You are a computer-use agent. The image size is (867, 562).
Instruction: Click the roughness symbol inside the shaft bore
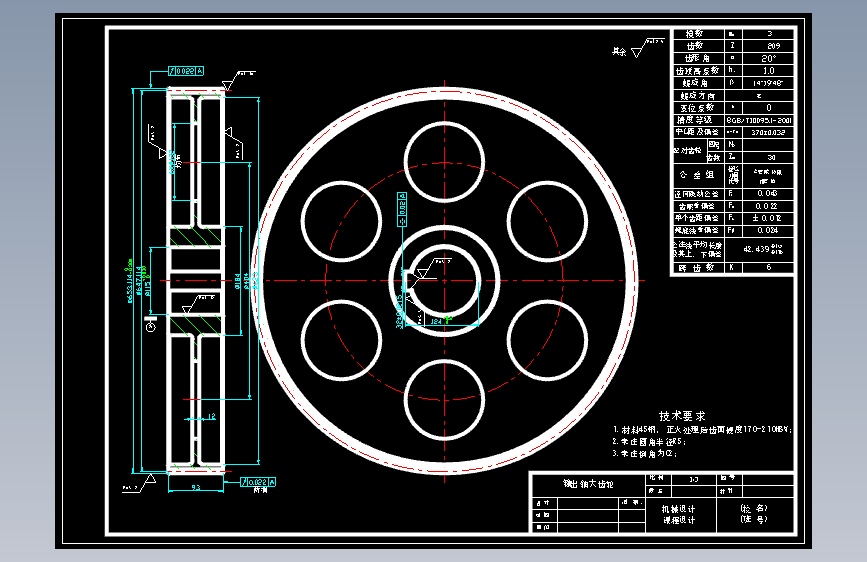coord(432,268)
